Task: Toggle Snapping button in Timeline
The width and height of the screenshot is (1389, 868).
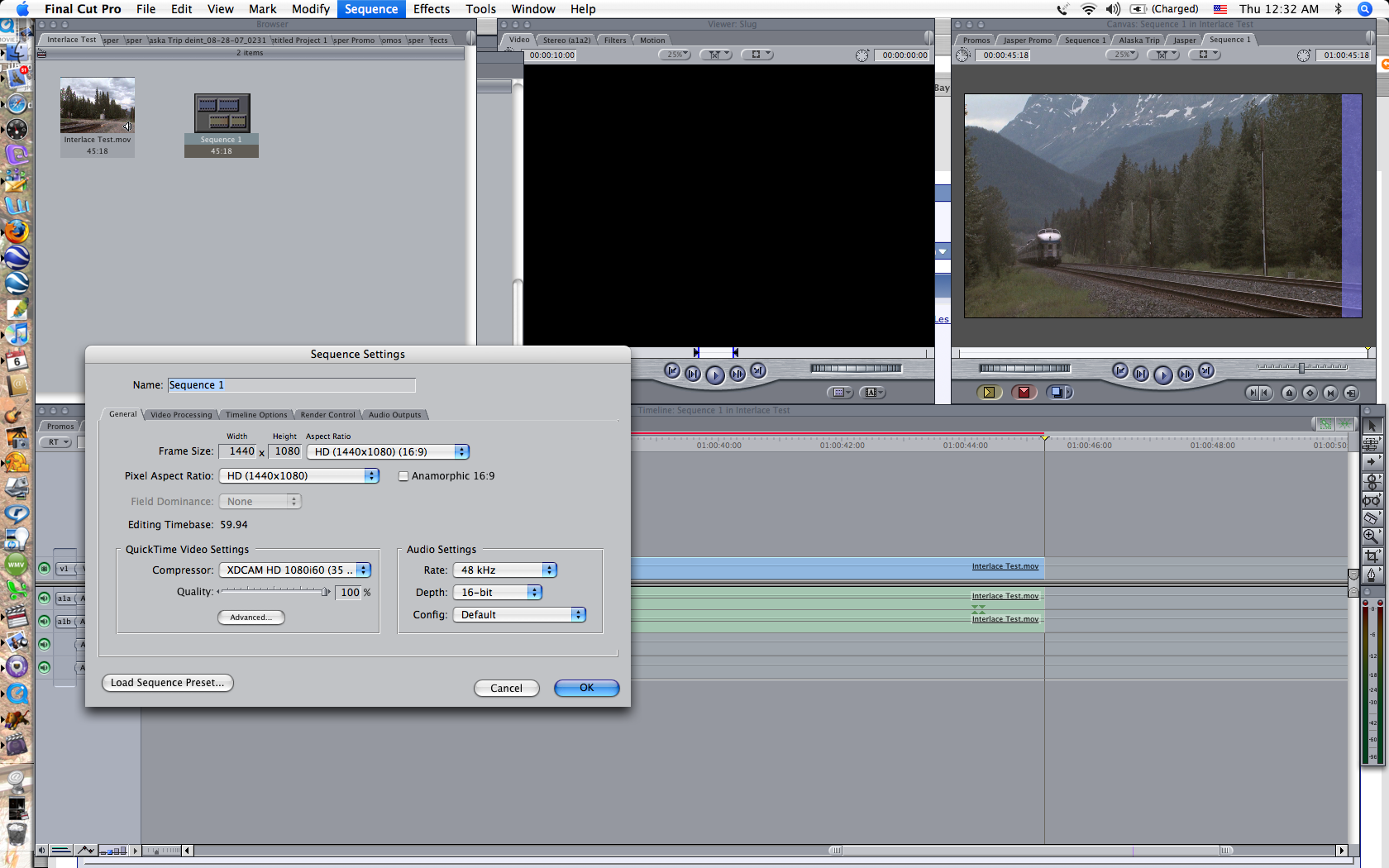Action: coord(1344,424)
